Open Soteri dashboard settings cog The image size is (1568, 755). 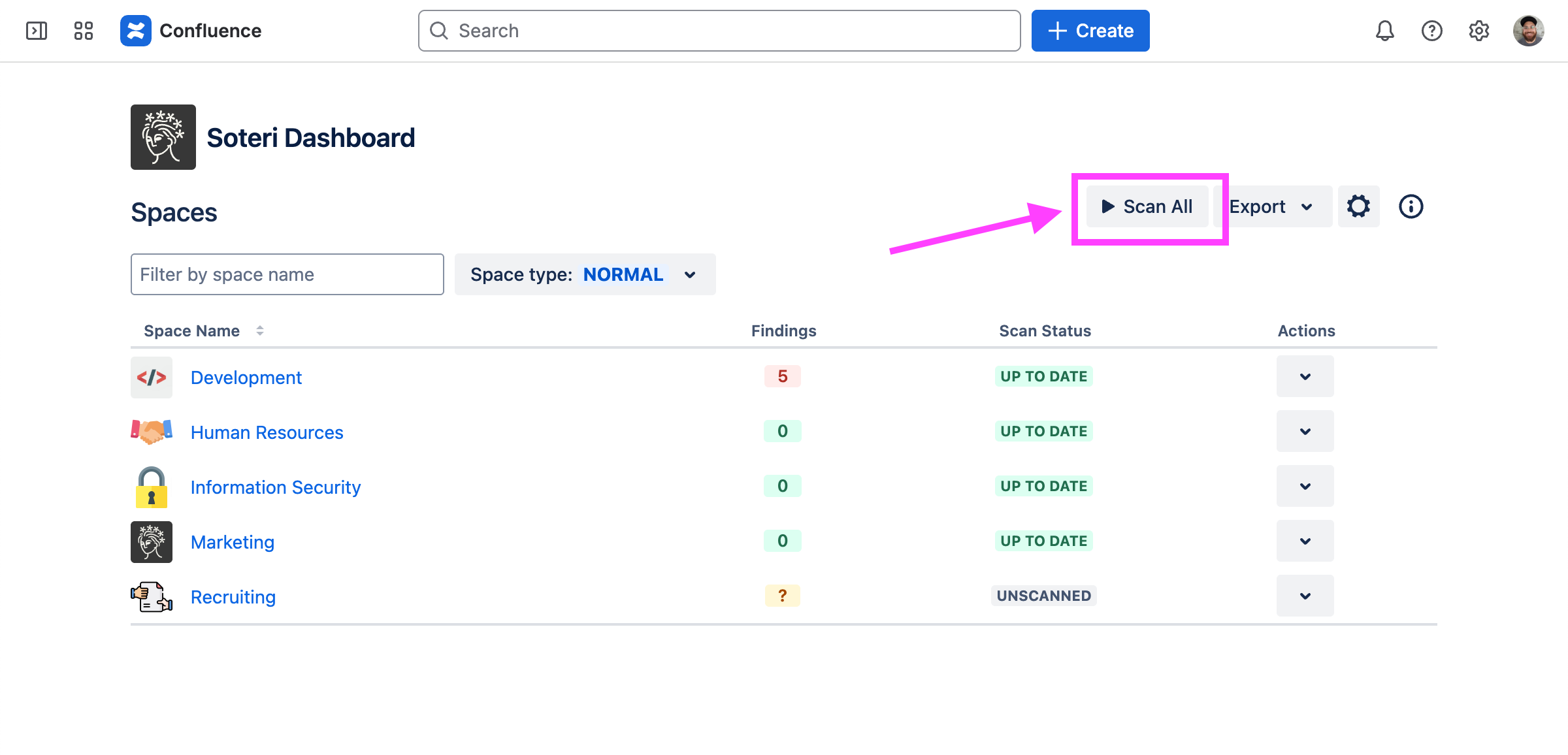[x=1358, y=206]
